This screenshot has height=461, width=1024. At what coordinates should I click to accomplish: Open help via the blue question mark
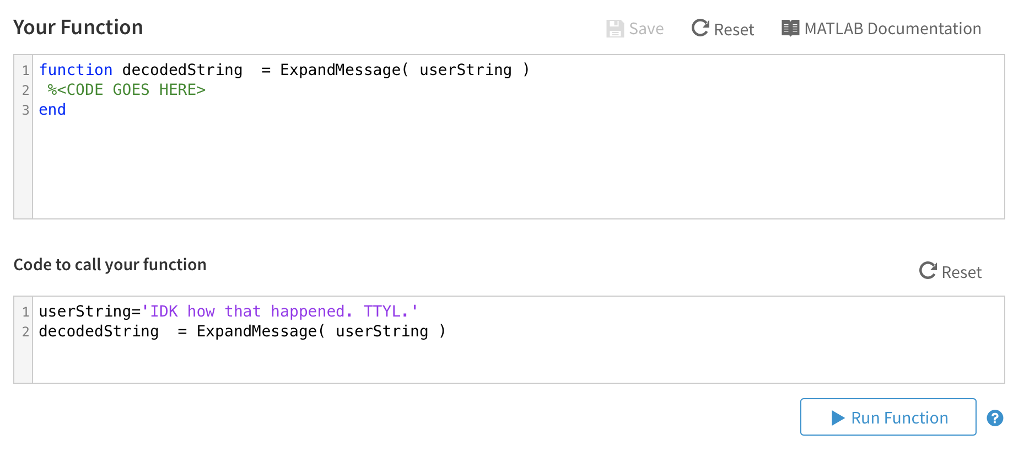(994, 418)
